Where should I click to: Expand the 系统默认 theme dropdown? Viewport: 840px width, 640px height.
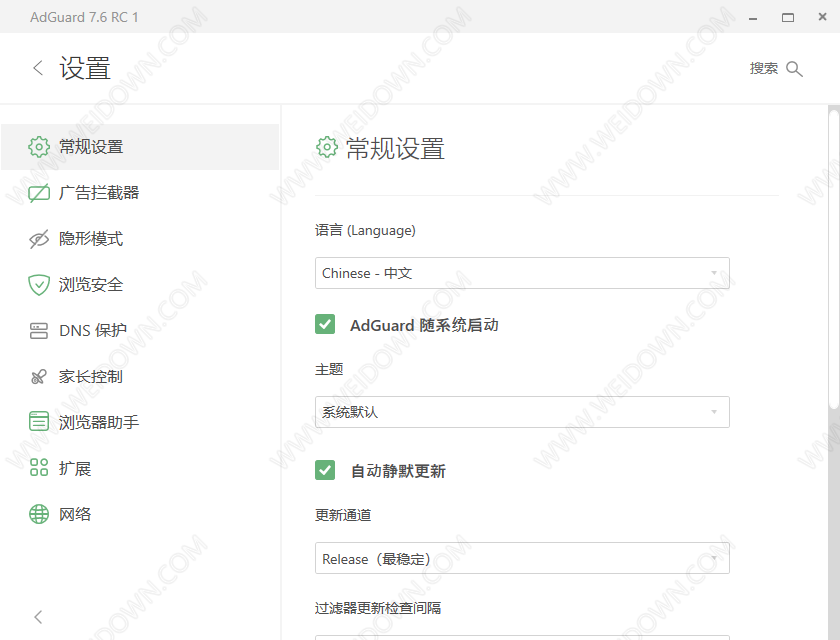tap(522, 412)
